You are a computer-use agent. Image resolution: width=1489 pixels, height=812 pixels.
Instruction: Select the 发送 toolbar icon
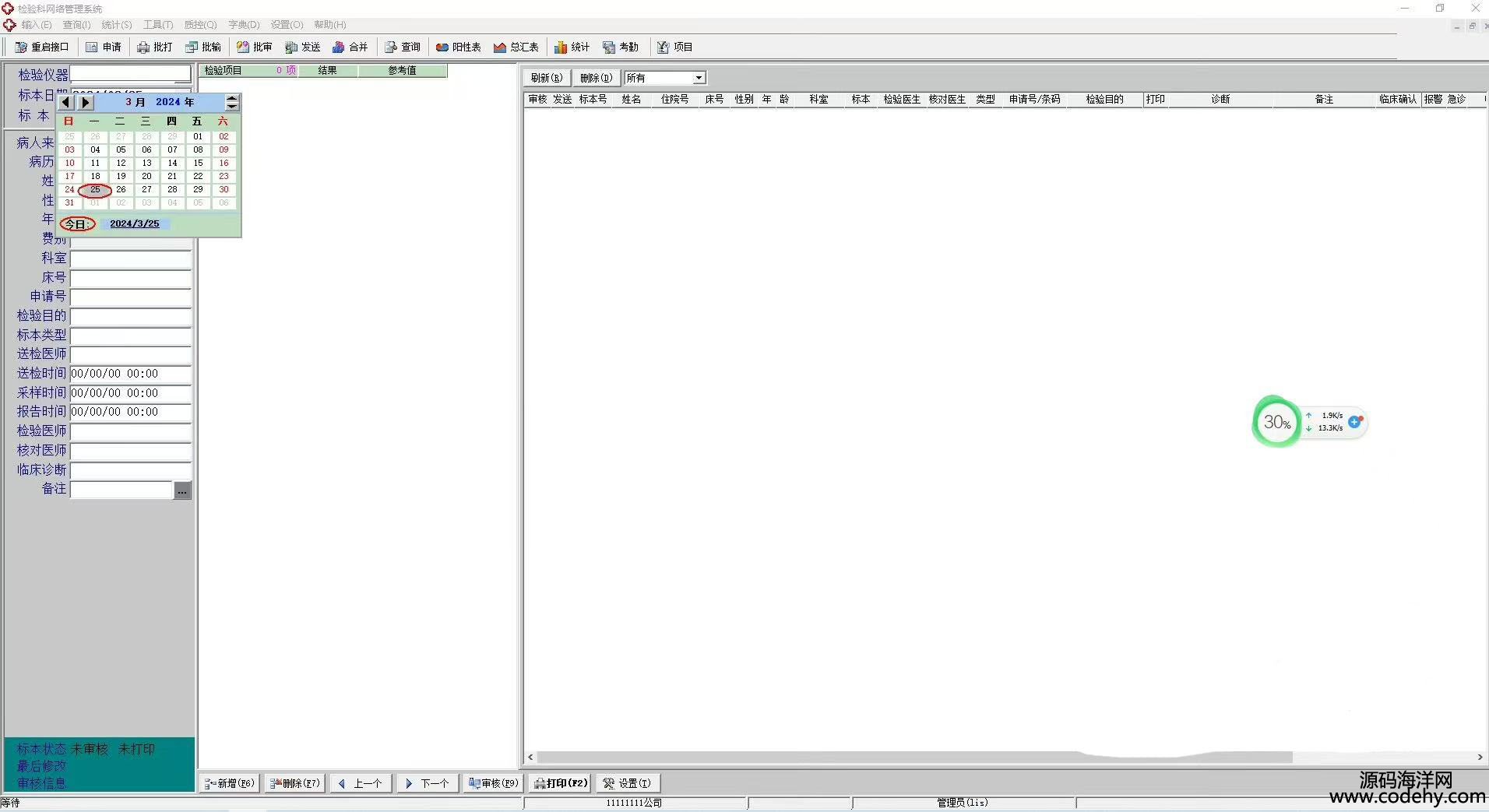(x=291, y=47)
